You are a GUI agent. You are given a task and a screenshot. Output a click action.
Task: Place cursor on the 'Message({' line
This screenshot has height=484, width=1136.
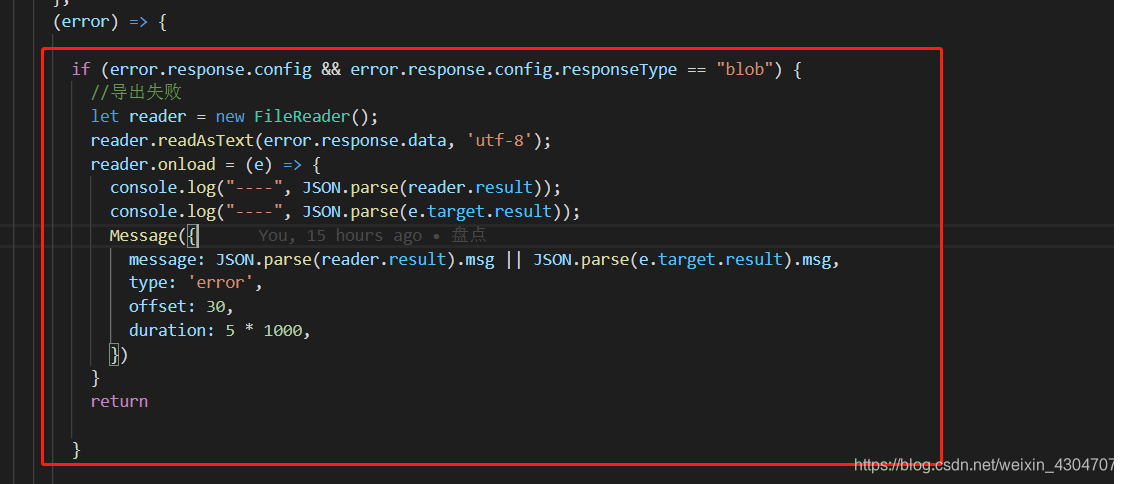point(154,235)
